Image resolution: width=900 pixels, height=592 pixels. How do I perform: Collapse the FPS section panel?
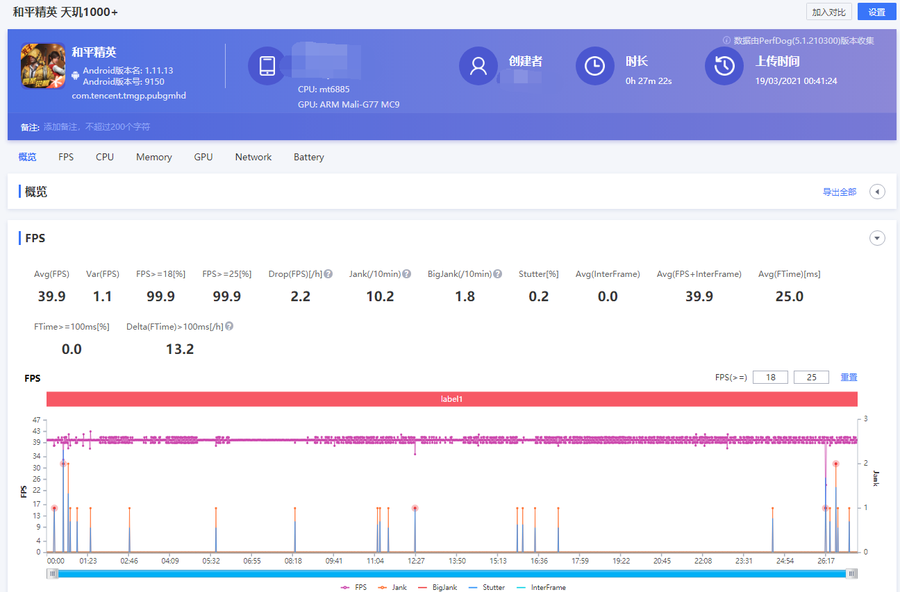877,238
